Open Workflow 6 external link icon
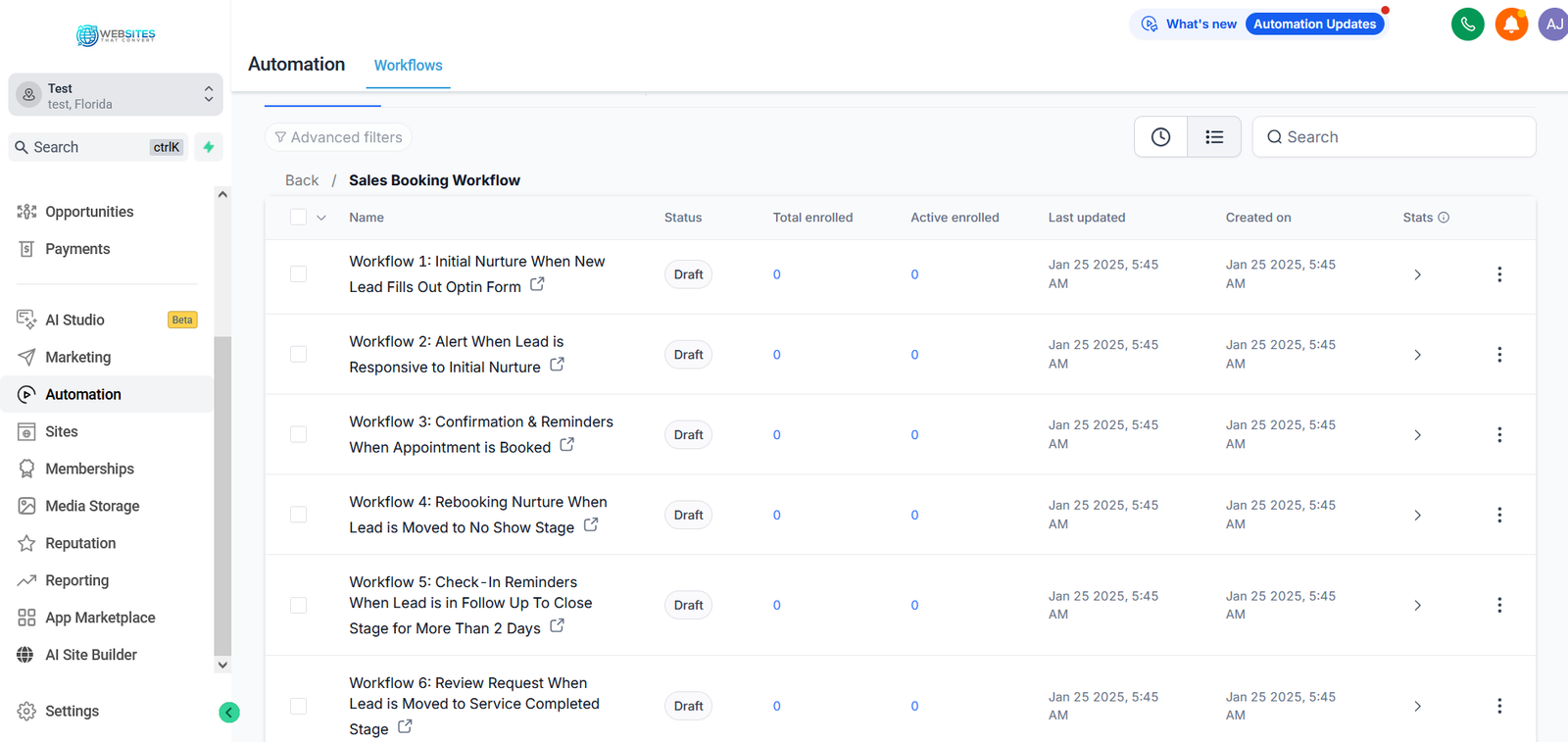Screen dimensions: 1568x742 click(405, 727)
